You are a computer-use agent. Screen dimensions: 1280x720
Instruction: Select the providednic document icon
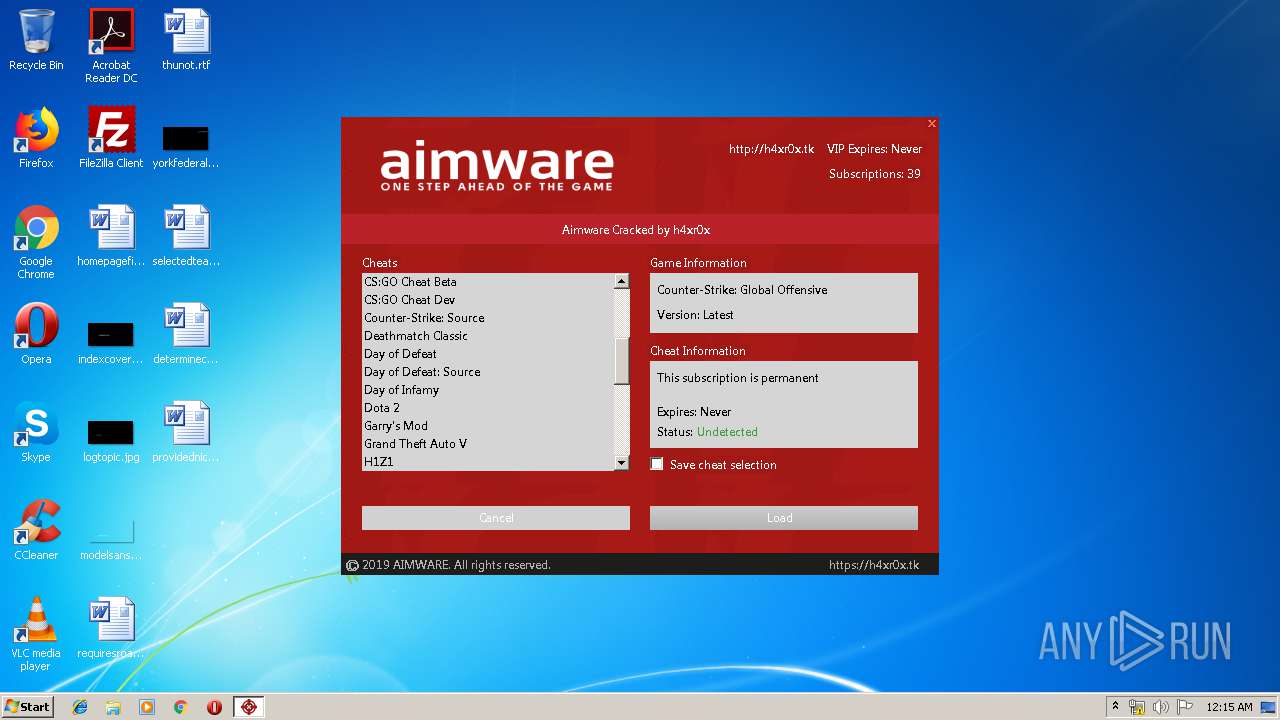click(x=186, y=432)
